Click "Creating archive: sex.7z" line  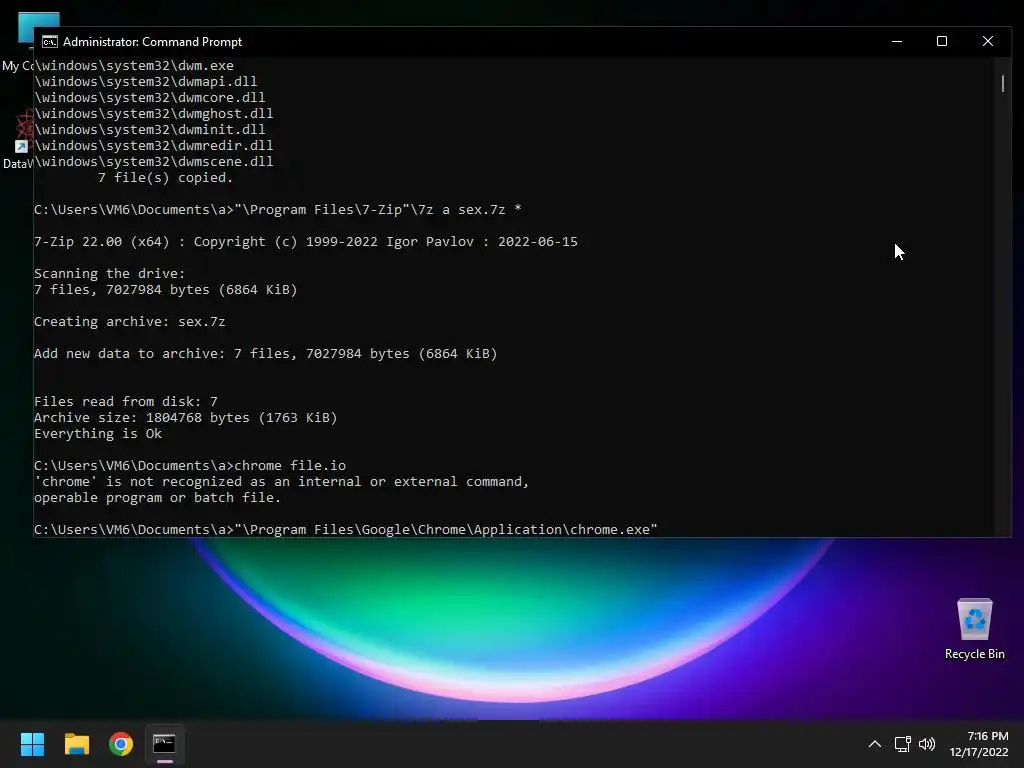(129, 321)
